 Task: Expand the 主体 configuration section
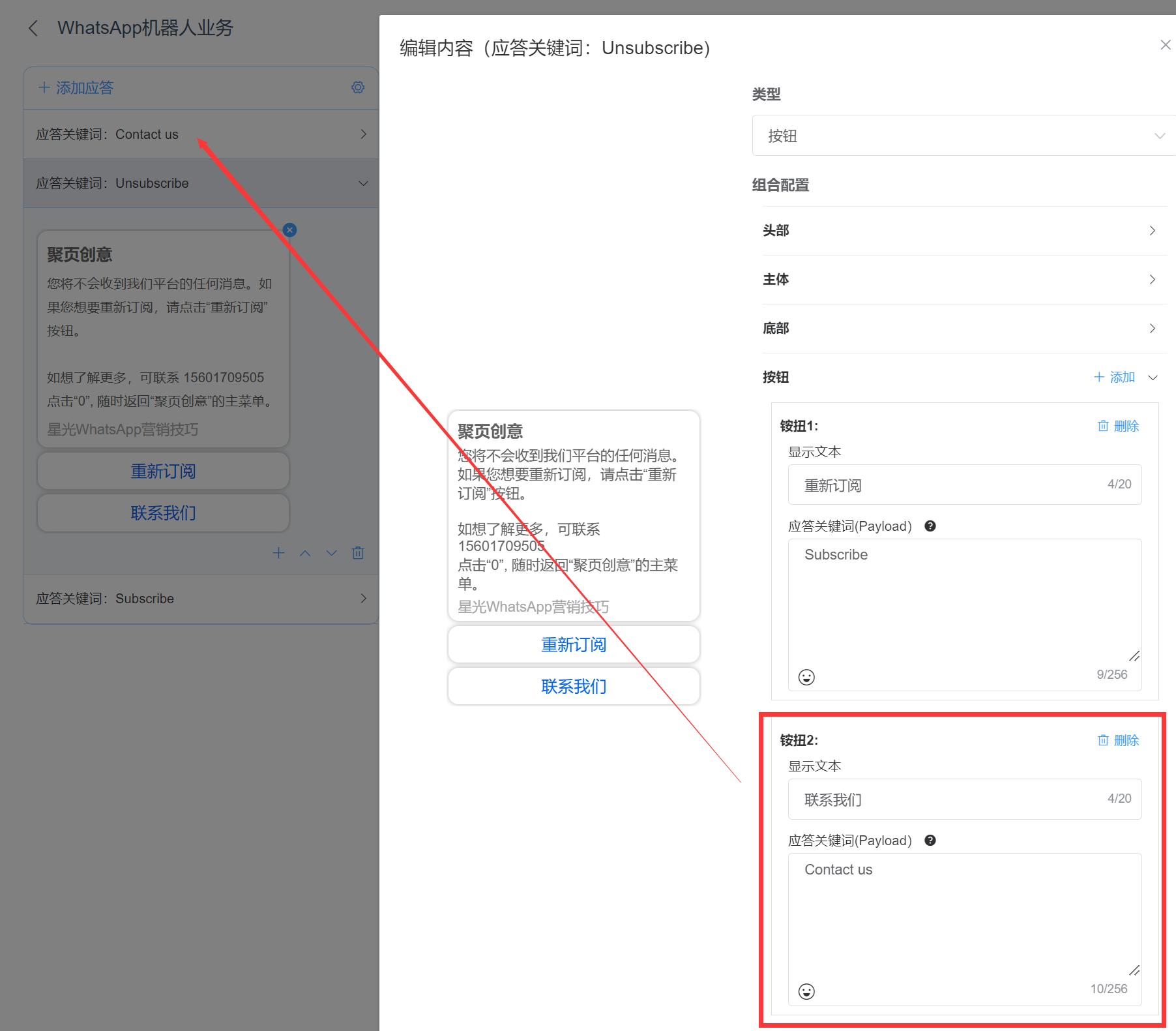click(x=965, y=280)
